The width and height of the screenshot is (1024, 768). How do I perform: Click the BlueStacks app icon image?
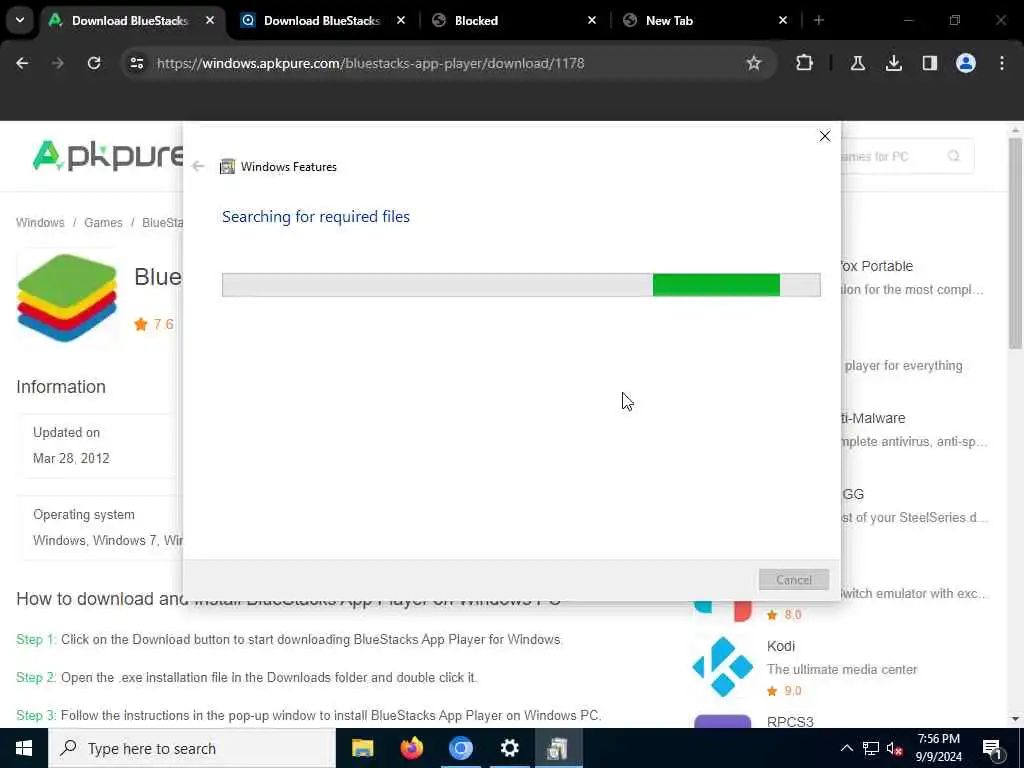67,297
